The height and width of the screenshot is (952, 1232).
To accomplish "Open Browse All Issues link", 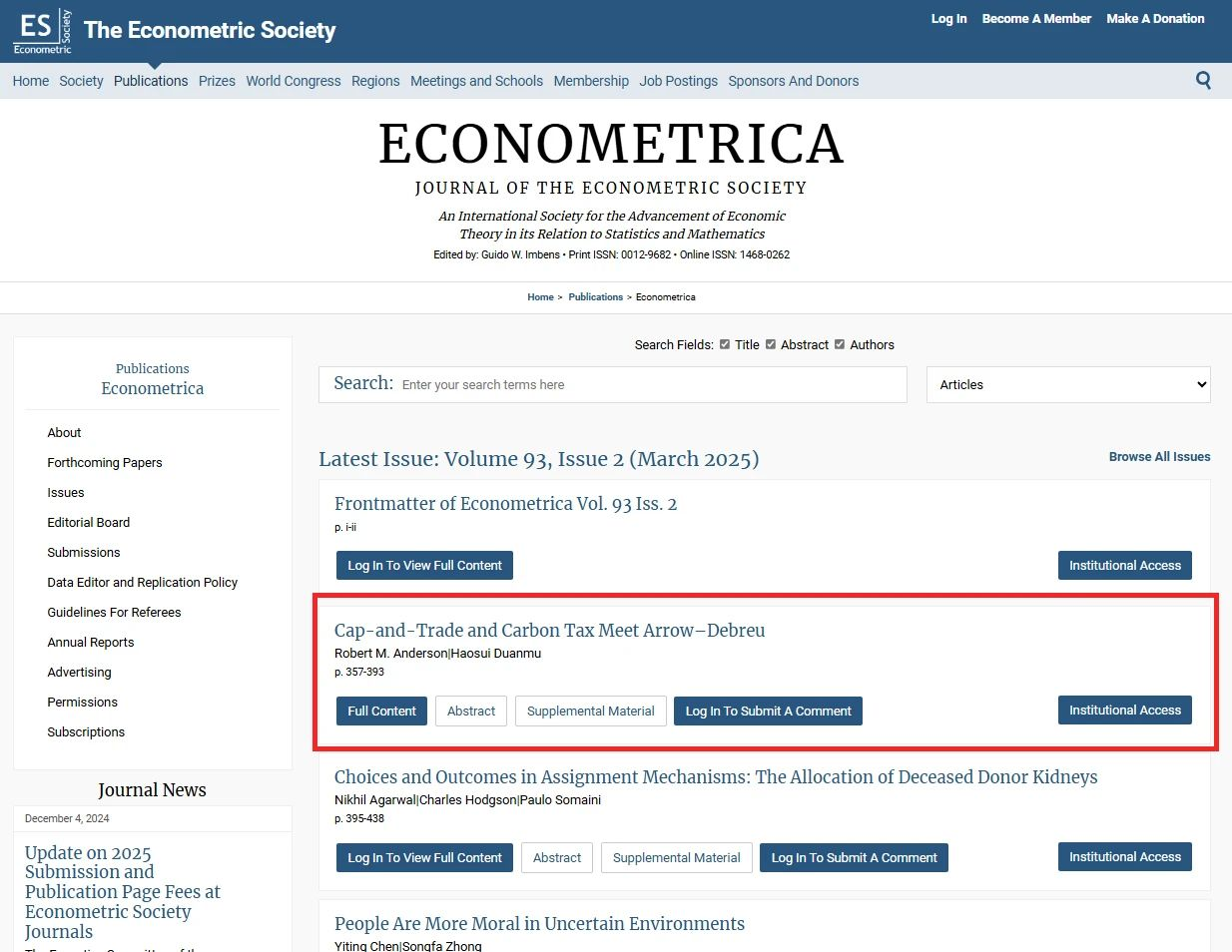I will pos(1159,457).
